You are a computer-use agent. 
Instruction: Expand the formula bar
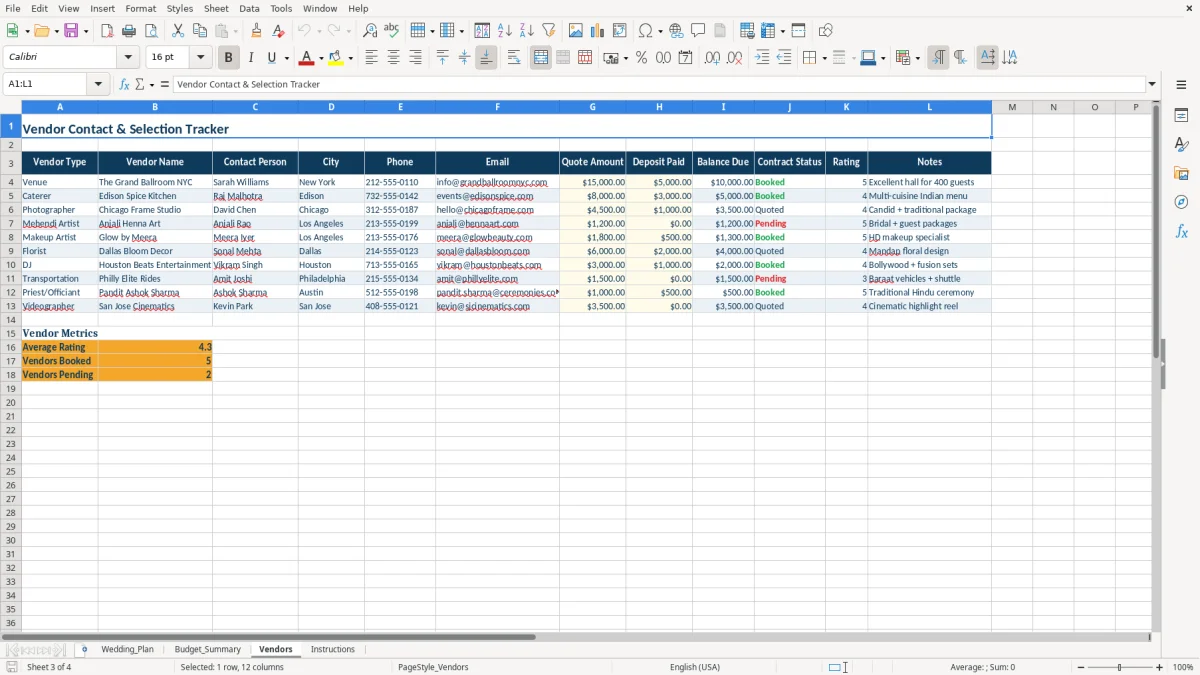(1153, 85)
